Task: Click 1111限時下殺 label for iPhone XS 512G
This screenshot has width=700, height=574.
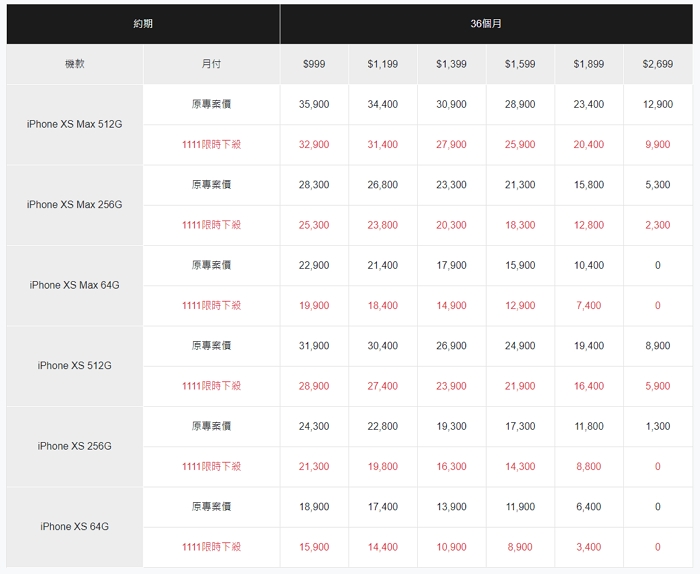Action: click(211, 386)
